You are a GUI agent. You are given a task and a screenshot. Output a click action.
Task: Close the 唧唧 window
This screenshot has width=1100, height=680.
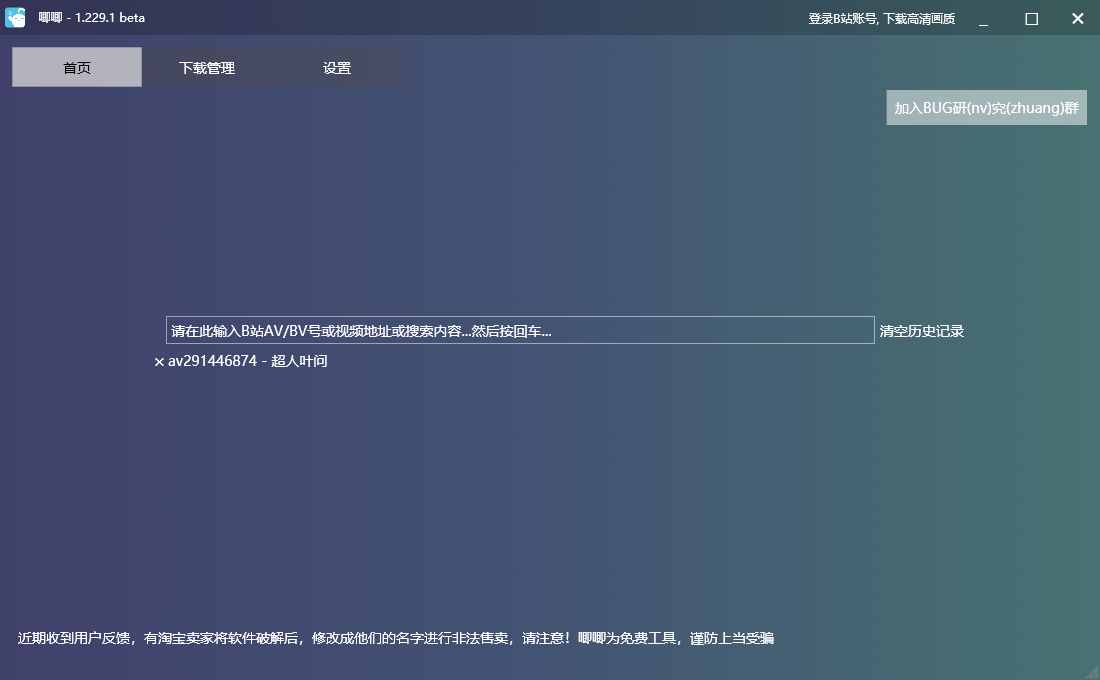pos(1078,19)
